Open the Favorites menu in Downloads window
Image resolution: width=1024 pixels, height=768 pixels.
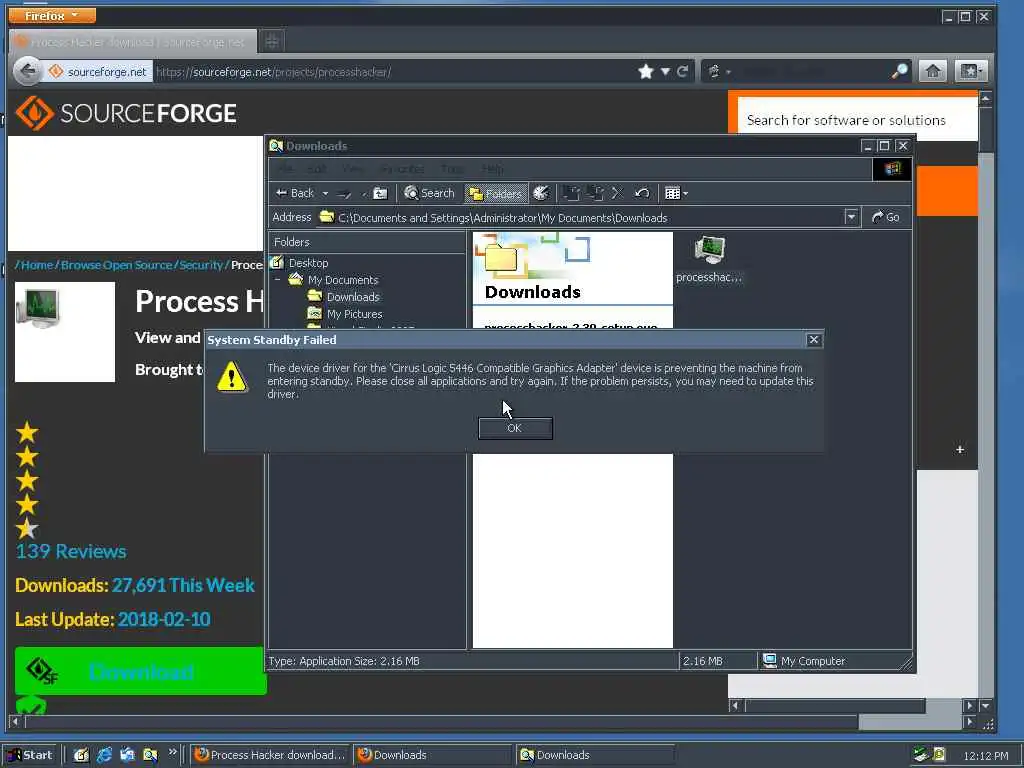[402, 169]
